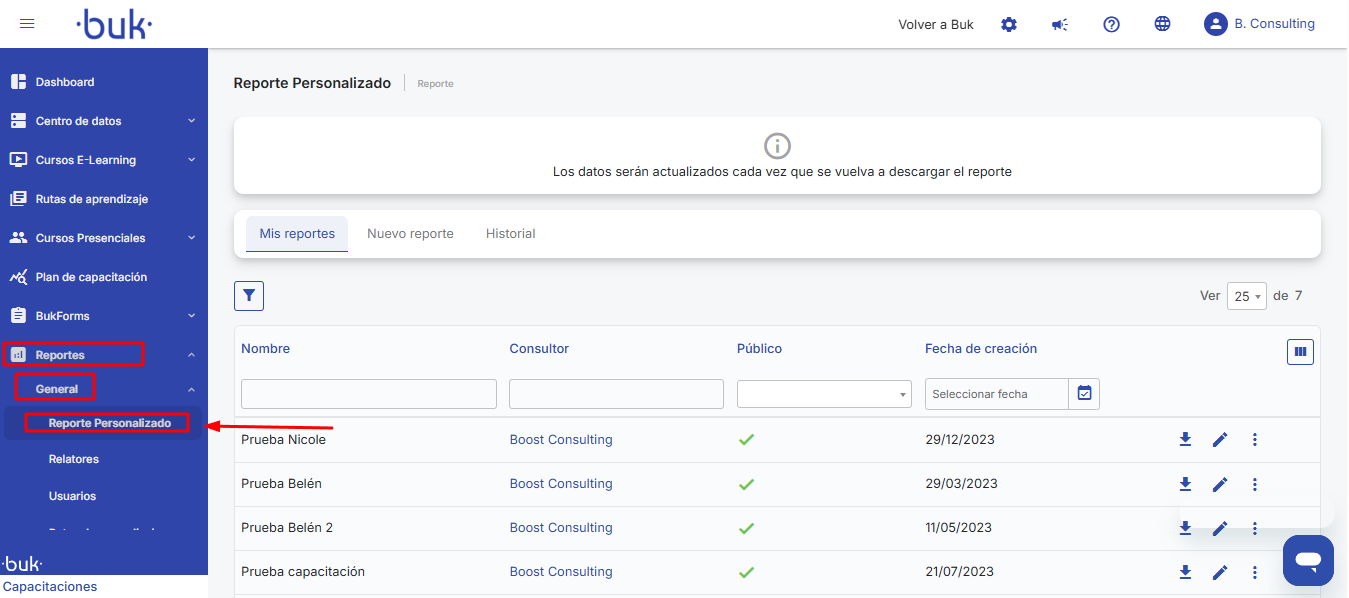Switch to the Nuevo reporte tab
Screen dimensions: 1349x598
(410, 234)
